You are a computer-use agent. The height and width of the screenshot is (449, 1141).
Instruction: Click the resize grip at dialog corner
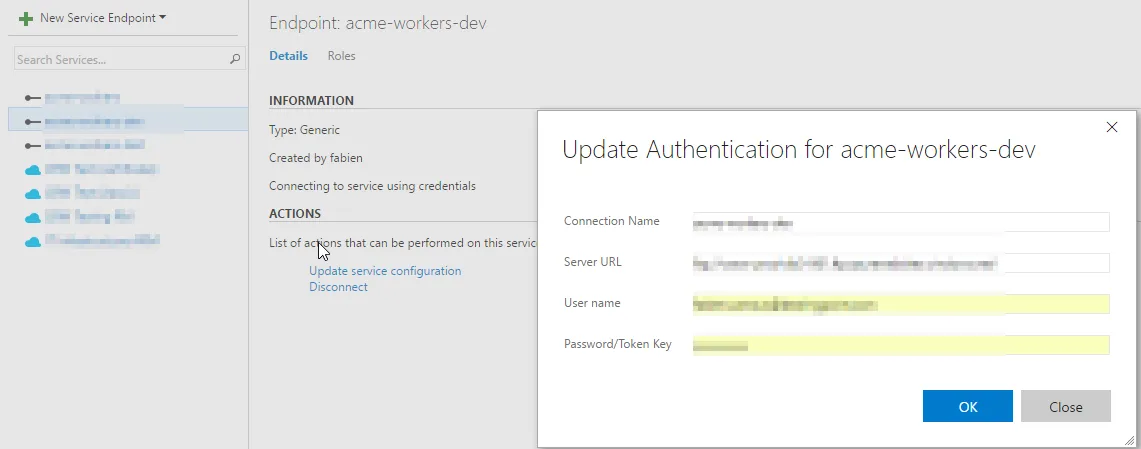pos(1129,440)
